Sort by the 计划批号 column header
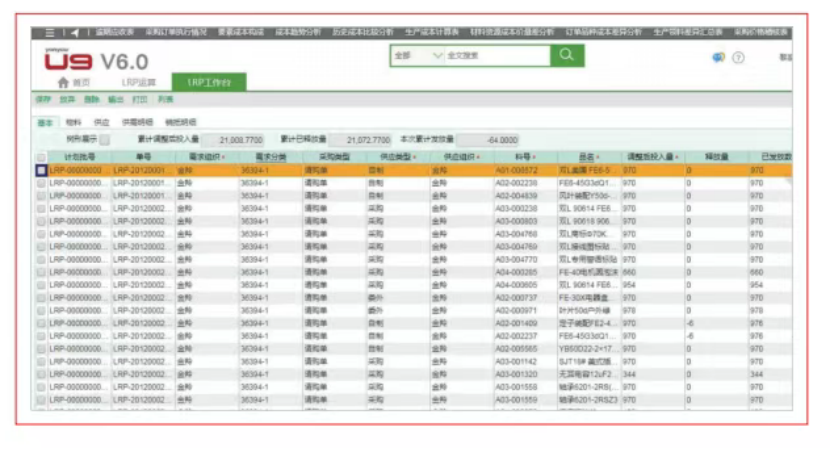The height and width of the screenshot is (449, 831). click(x=79, y=157)
